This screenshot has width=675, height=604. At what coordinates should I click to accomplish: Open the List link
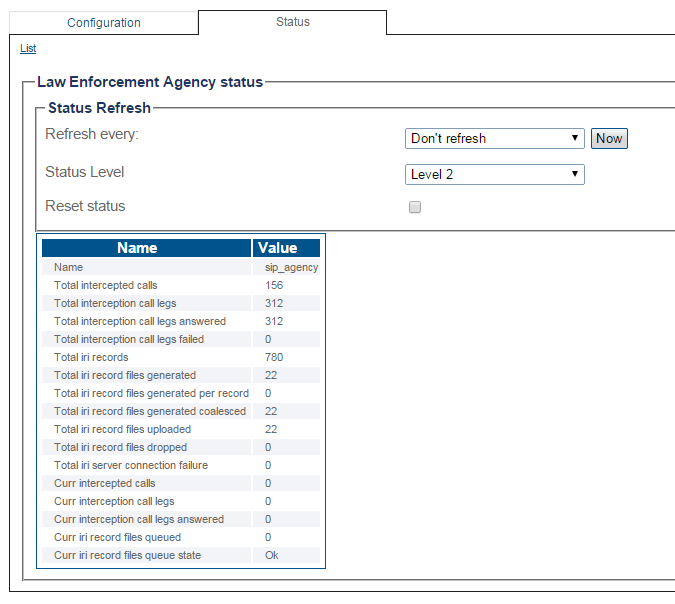pyautogui.click(x=28, y=48)
